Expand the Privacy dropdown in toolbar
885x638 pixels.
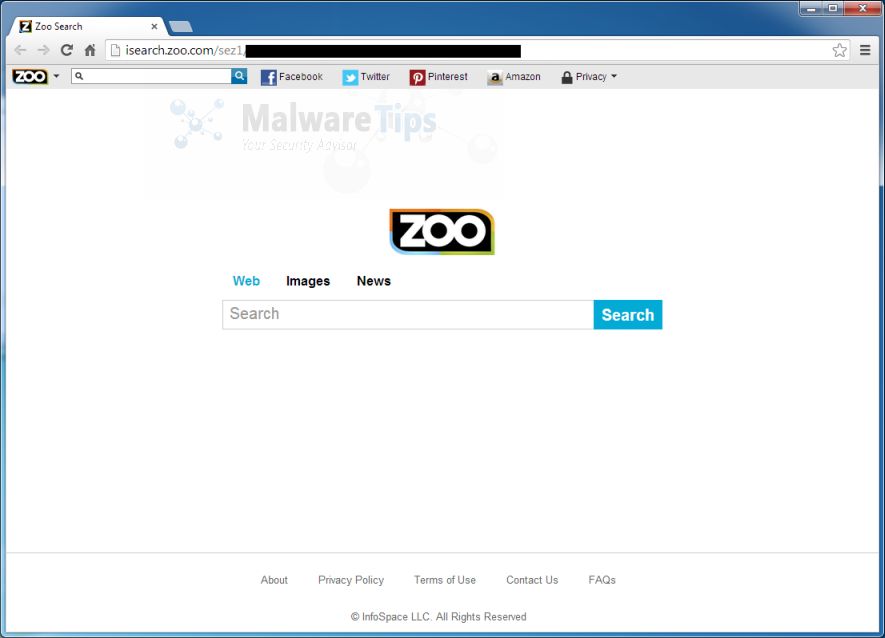coord(589,77)
